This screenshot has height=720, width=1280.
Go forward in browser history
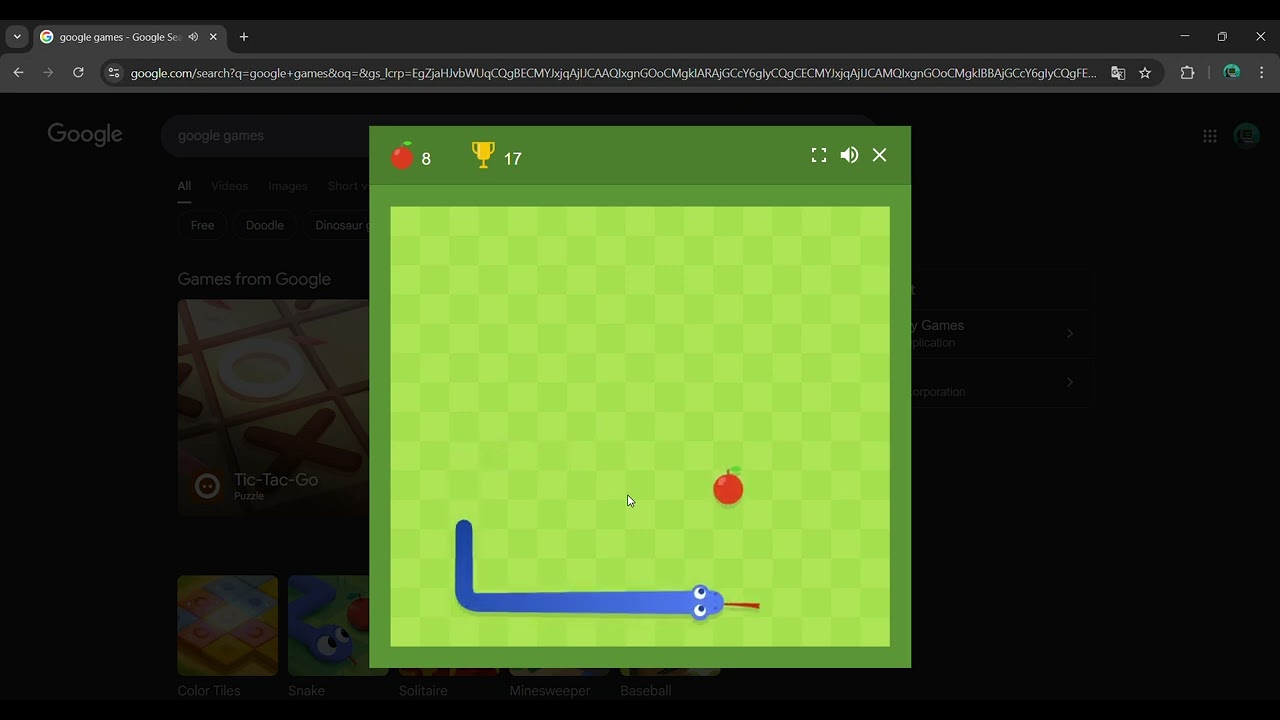click(x=48, y=73)
